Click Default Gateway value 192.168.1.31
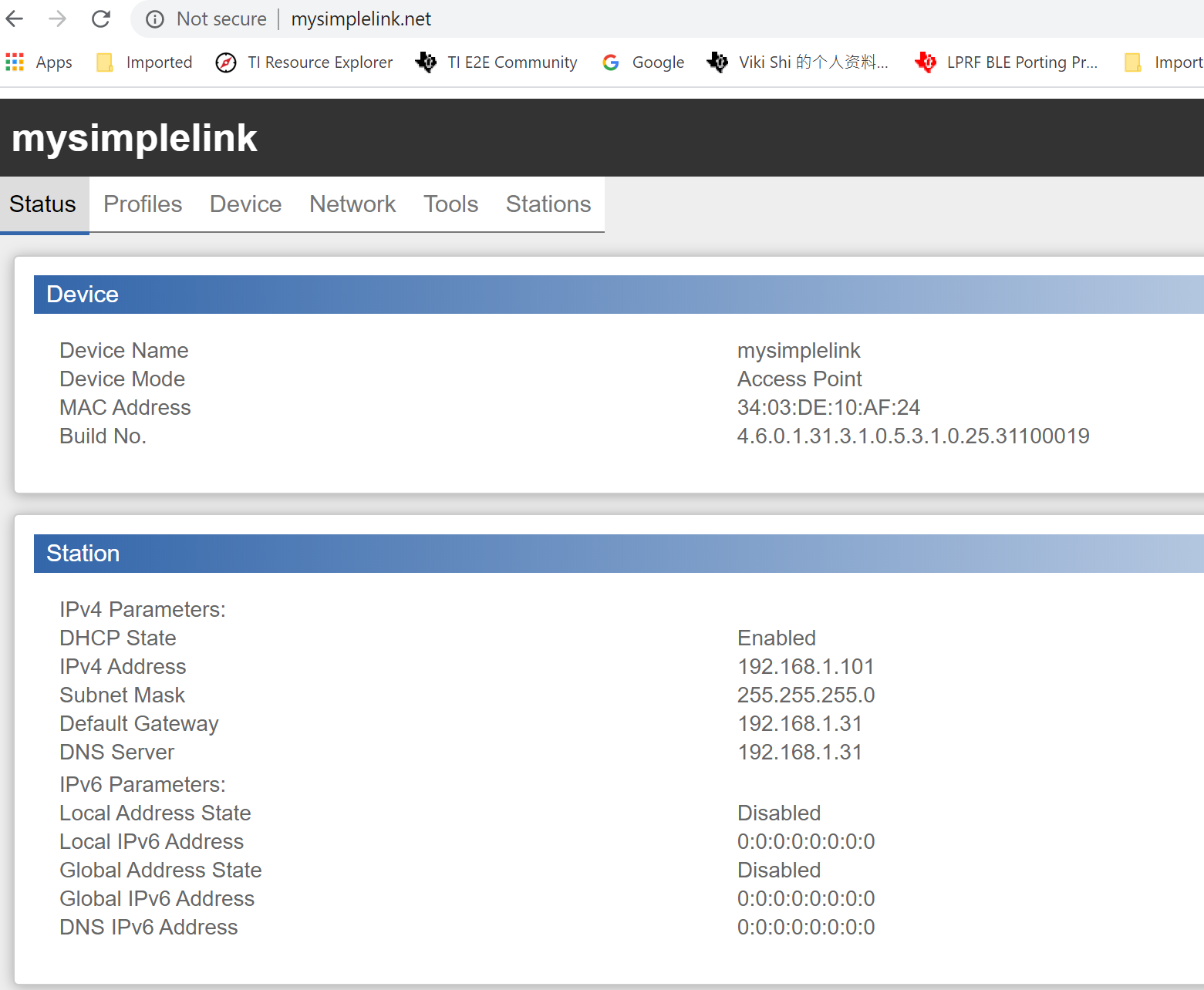 point(800,724)
